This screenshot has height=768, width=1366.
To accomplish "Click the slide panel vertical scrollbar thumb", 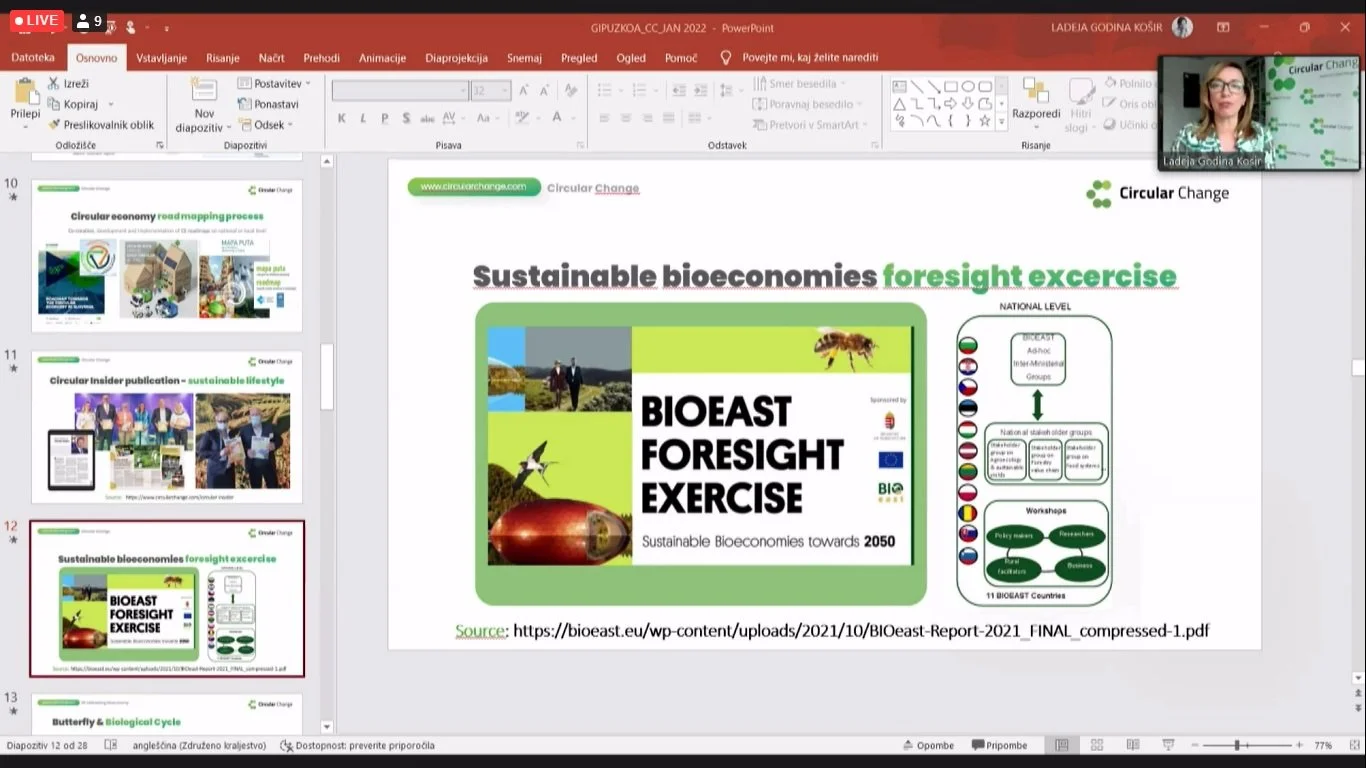I will tap(327, 376).
